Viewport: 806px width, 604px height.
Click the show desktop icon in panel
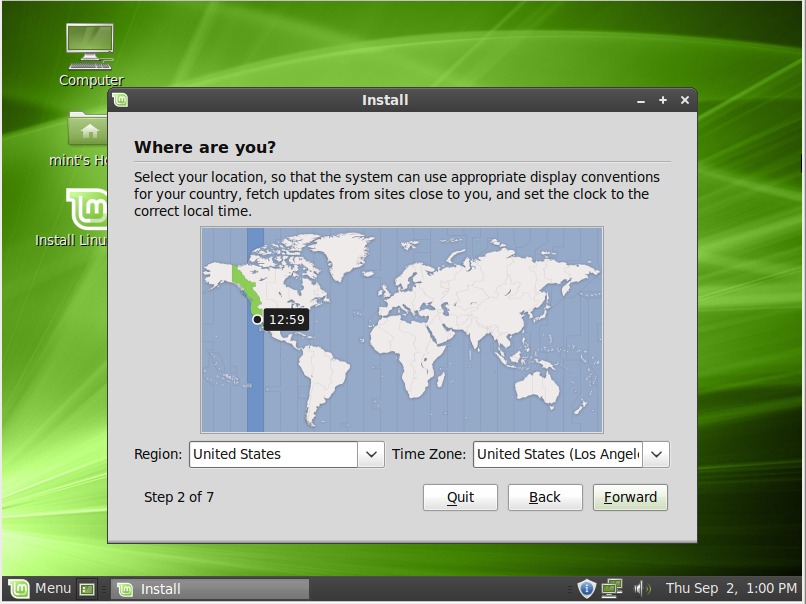point(87,589)
